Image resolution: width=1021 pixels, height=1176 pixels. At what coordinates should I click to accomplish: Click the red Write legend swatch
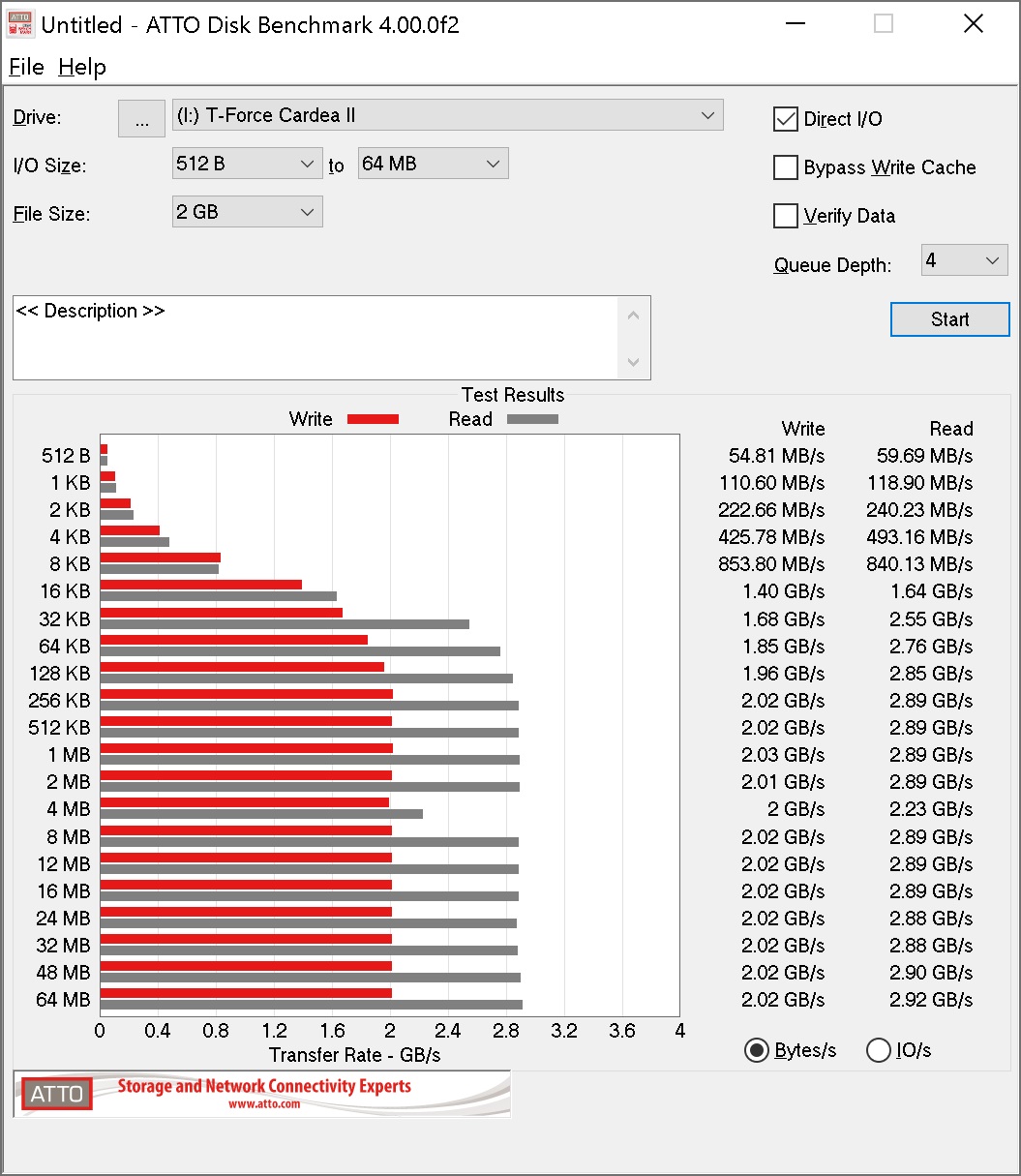tap(373, 419)
